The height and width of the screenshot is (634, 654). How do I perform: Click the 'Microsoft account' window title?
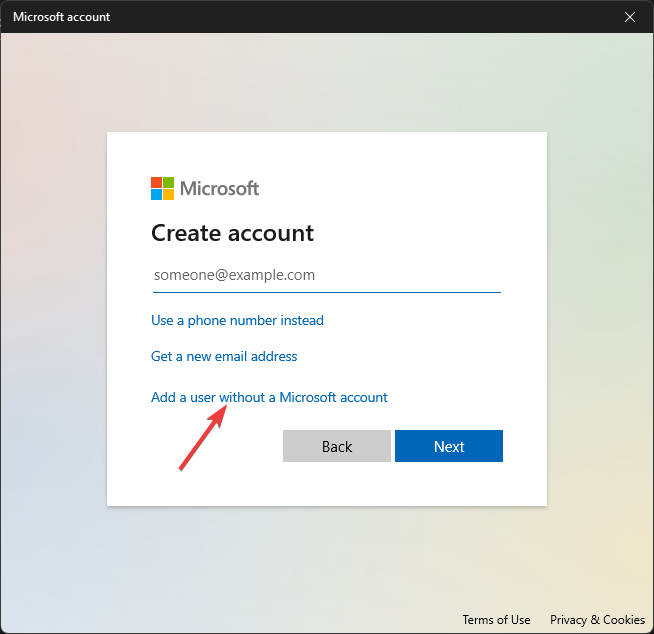pyautogui.click(x=62, y=17)
